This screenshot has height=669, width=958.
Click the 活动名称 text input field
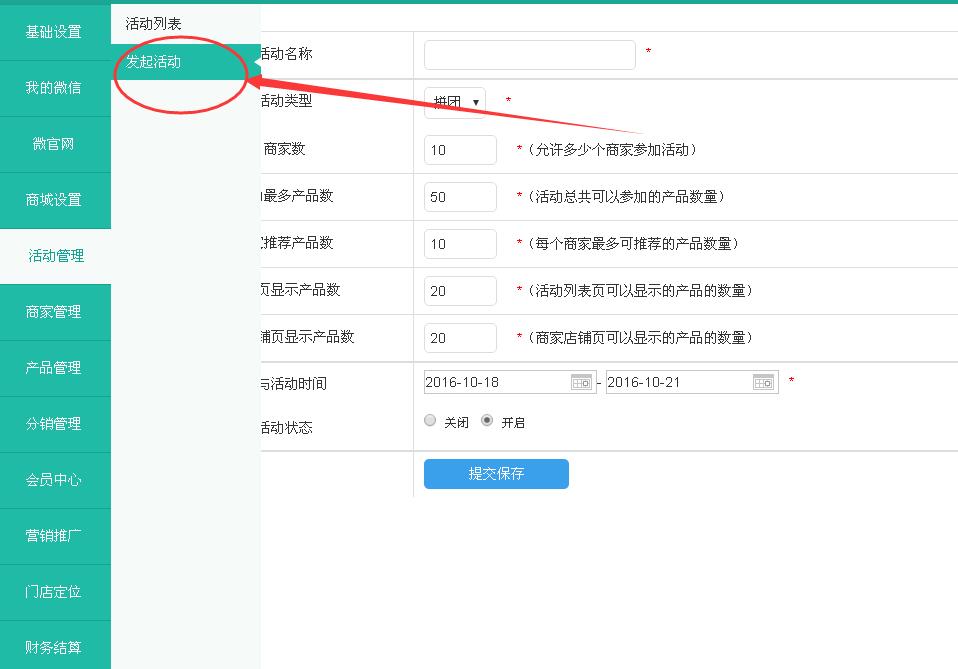click(529, 55)
